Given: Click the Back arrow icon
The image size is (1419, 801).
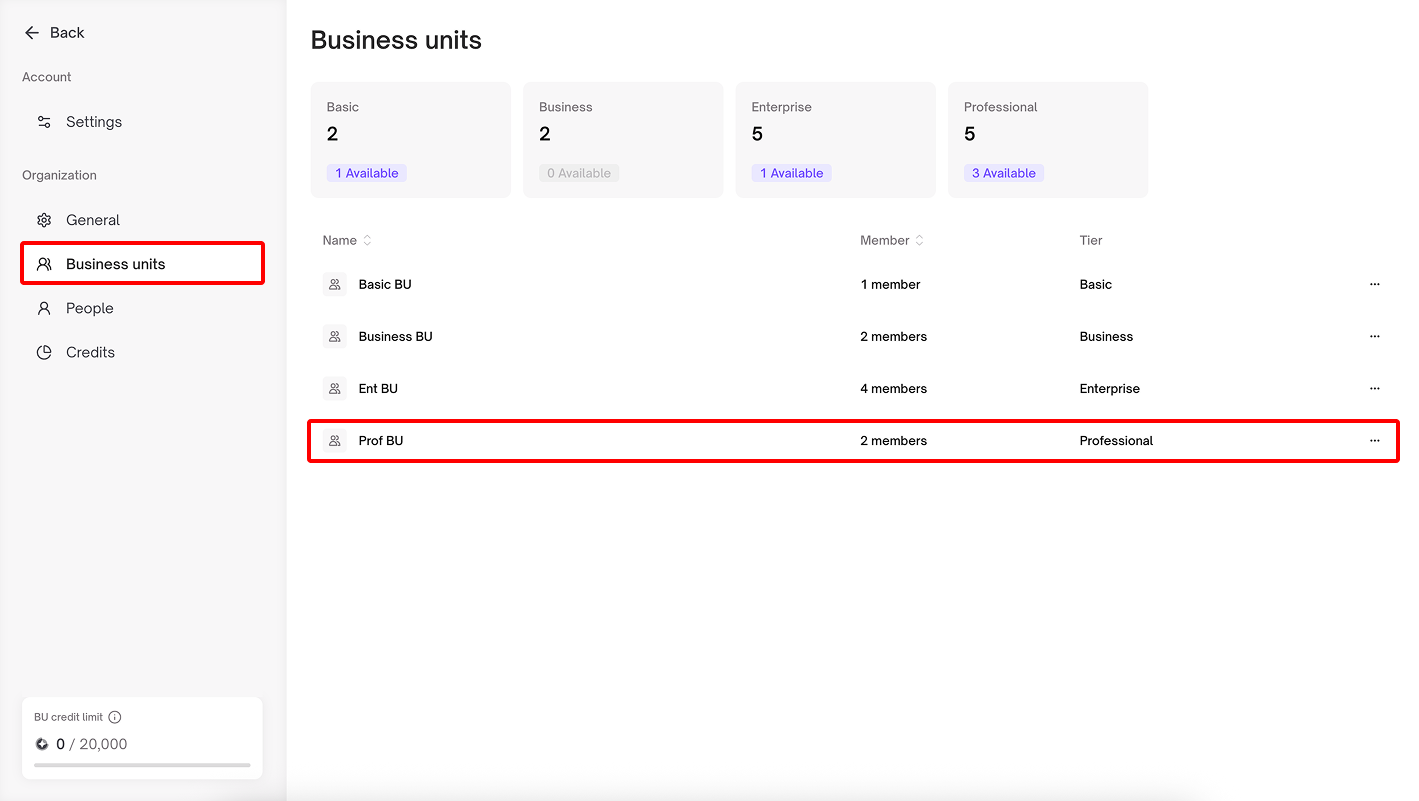Looking at the screenshot, I should click(x=32, y=33).
